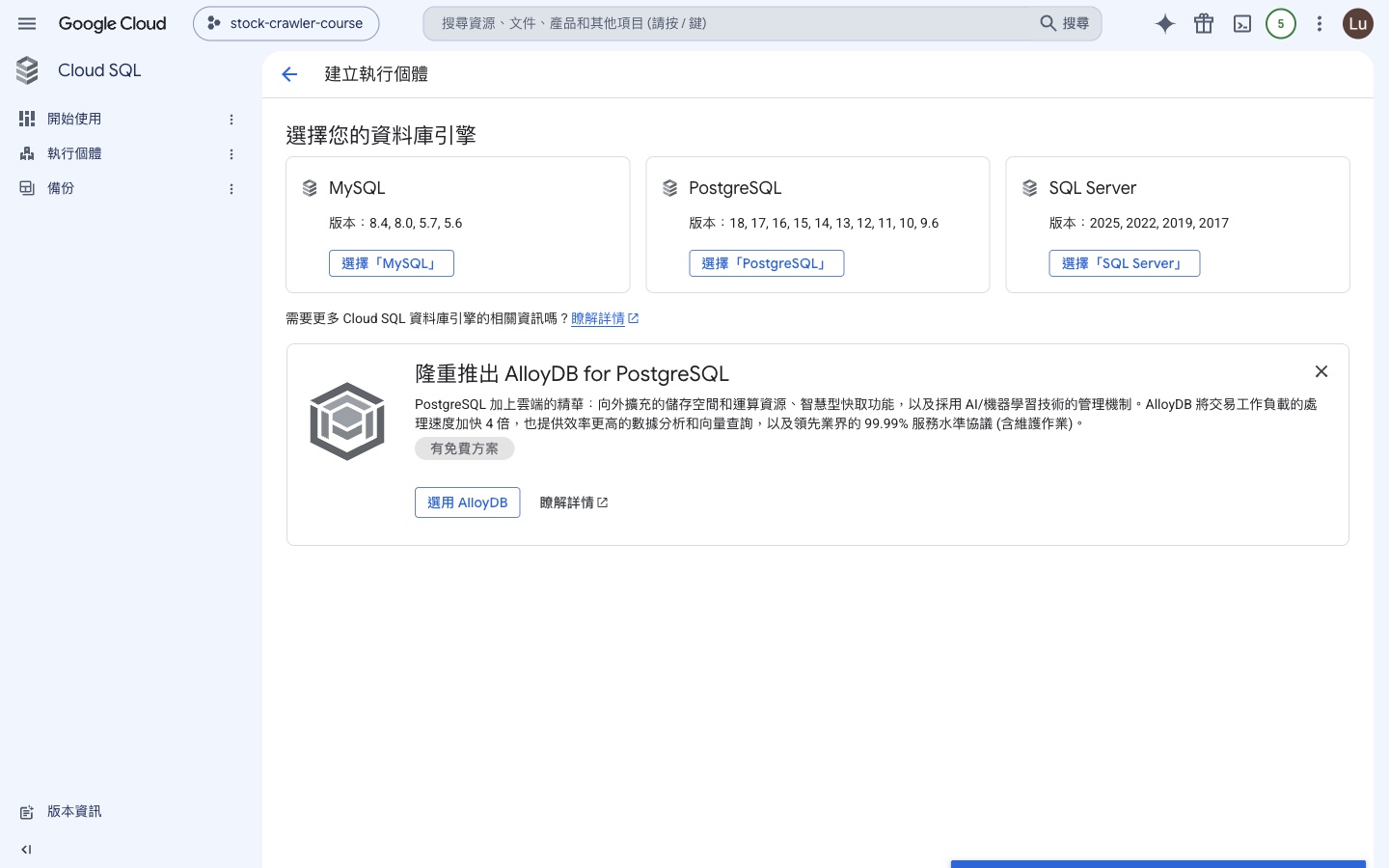This screenshot has height=868, width=1389.
Task: Open the Lu account avatar
Action: click(x=1358, y=24)
